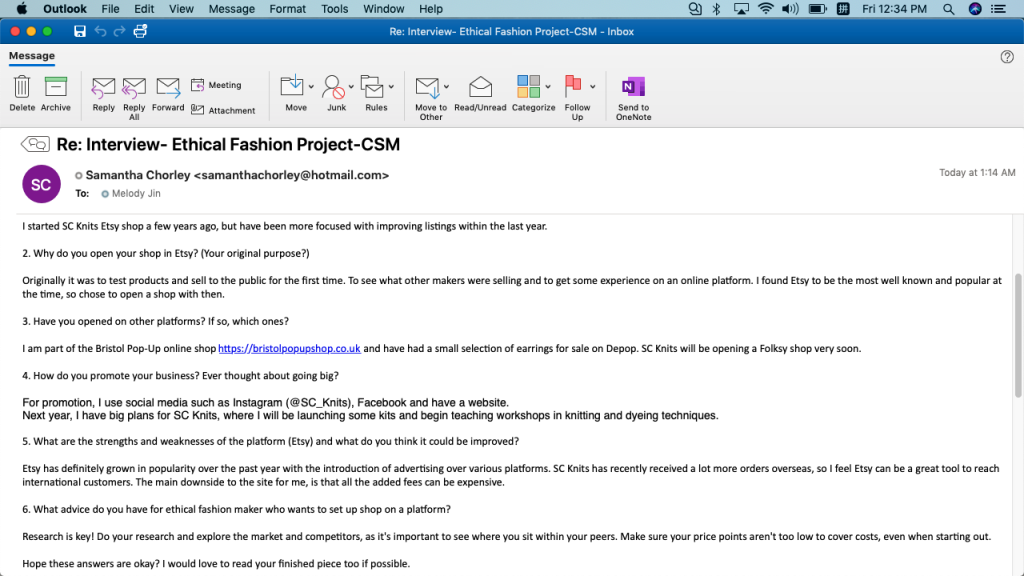Click the conversation thread icon beside subject
This screenshot has height=576, width=1024.
(35, 144)
